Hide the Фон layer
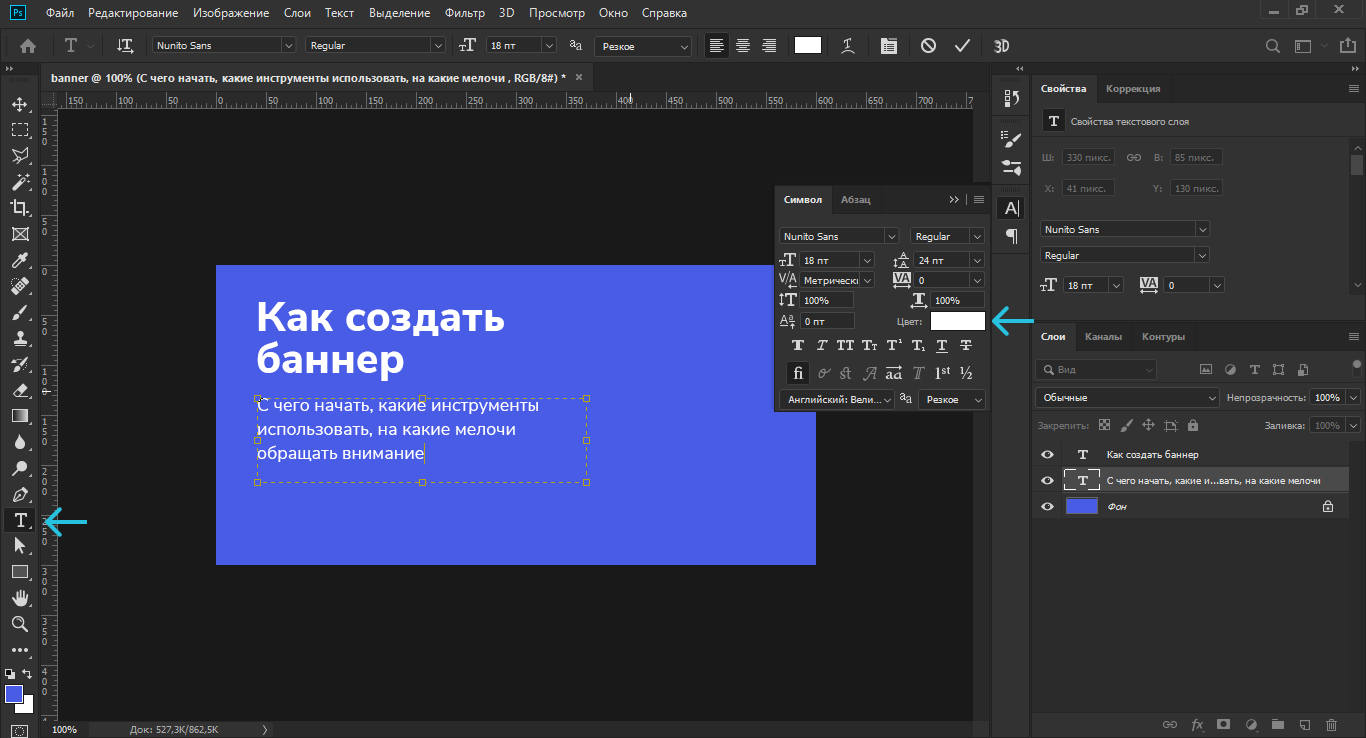The width and height of the screenshot is (1366, 738). pos(1047,507)
